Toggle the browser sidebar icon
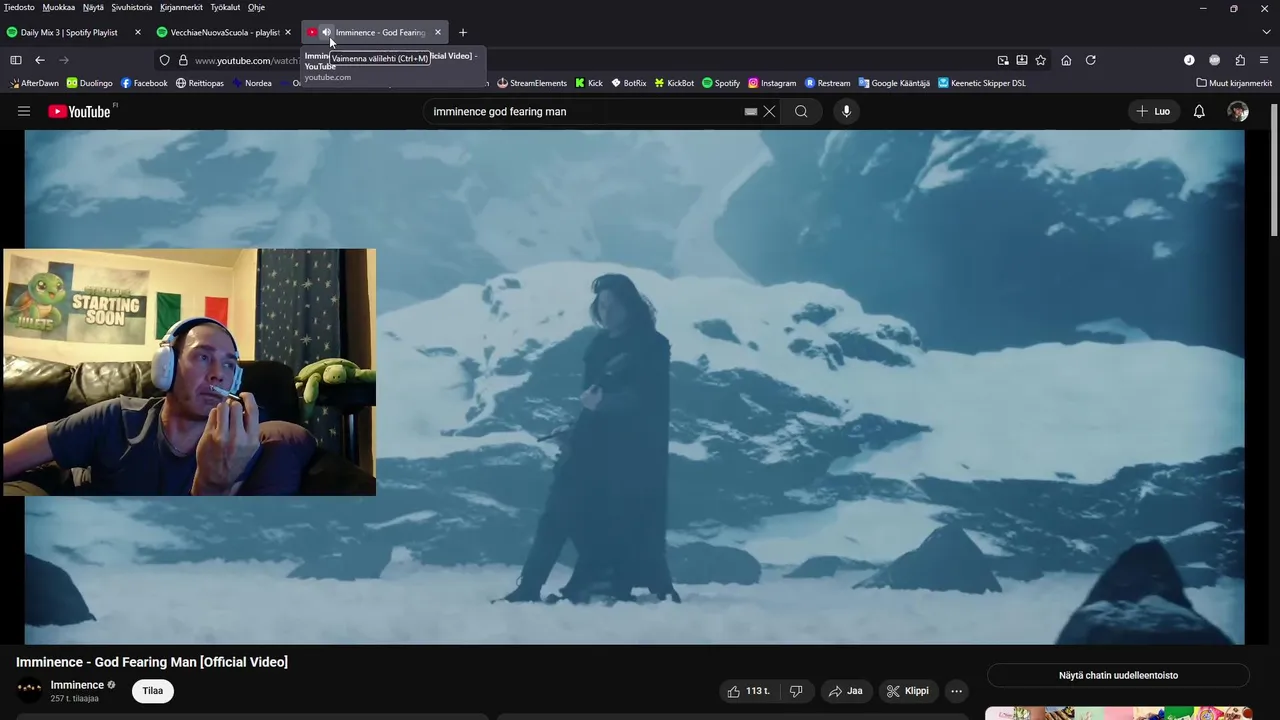 click(15, 60)
